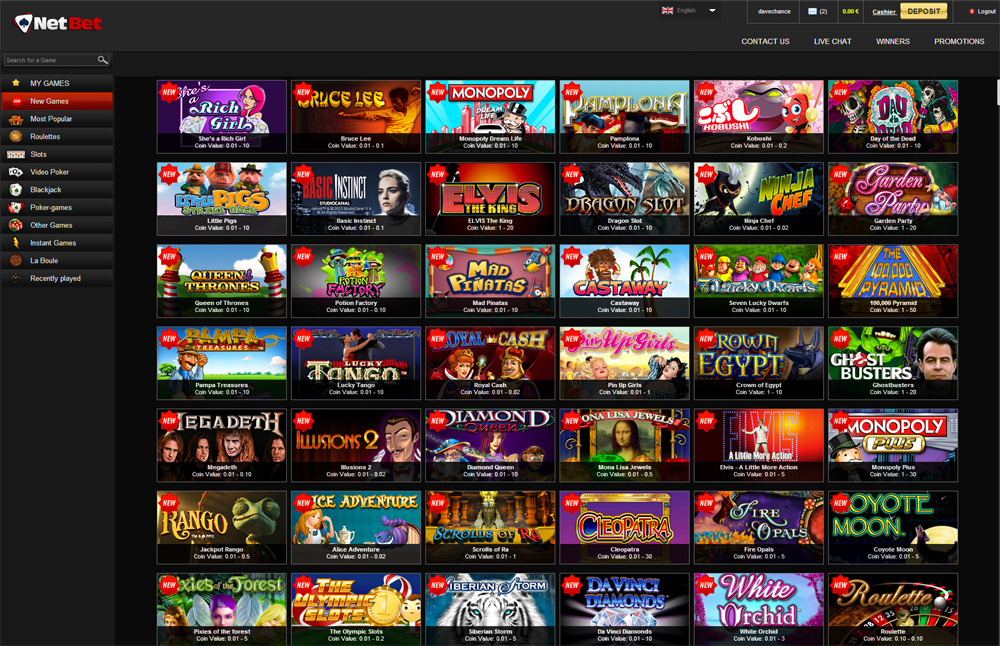The width and height of the screenshot is (1000, 646).
Task: Click the yellow Deposit button
Action: click(923, 11)
